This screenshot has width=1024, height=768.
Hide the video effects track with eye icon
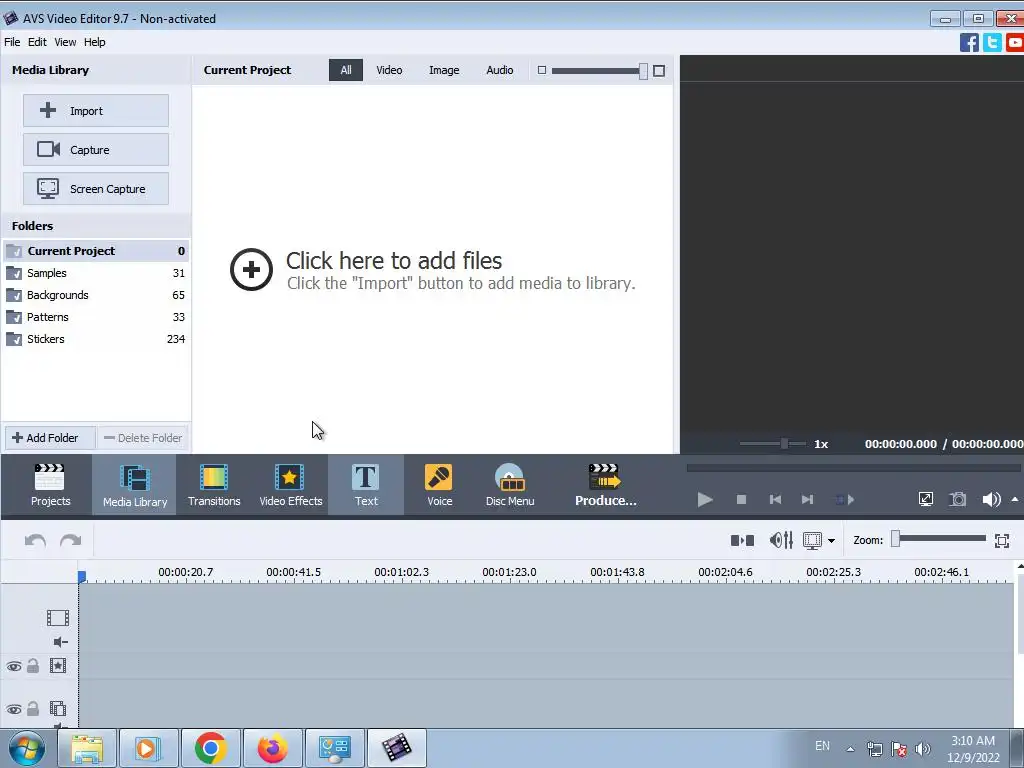click(14, 667)
